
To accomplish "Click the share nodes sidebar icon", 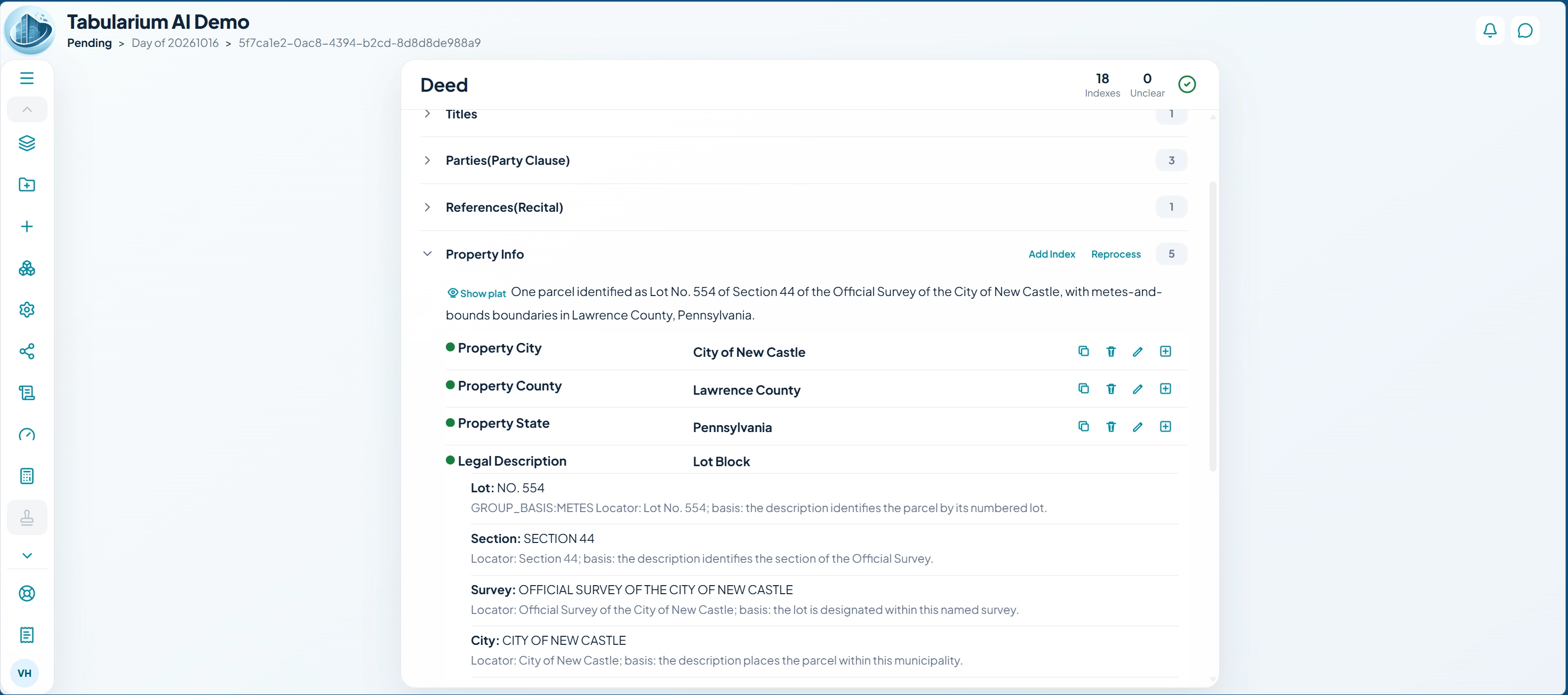I will pos(27,351).
